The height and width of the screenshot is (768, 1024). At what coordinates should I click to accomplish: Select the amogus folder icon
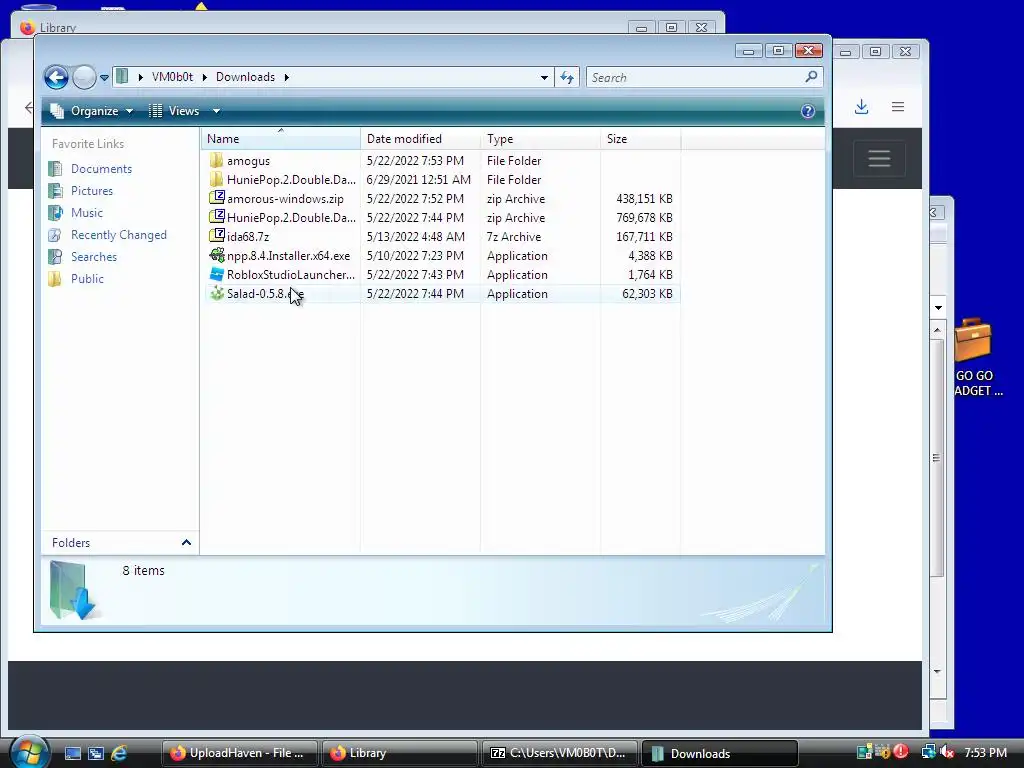[217, 160]
